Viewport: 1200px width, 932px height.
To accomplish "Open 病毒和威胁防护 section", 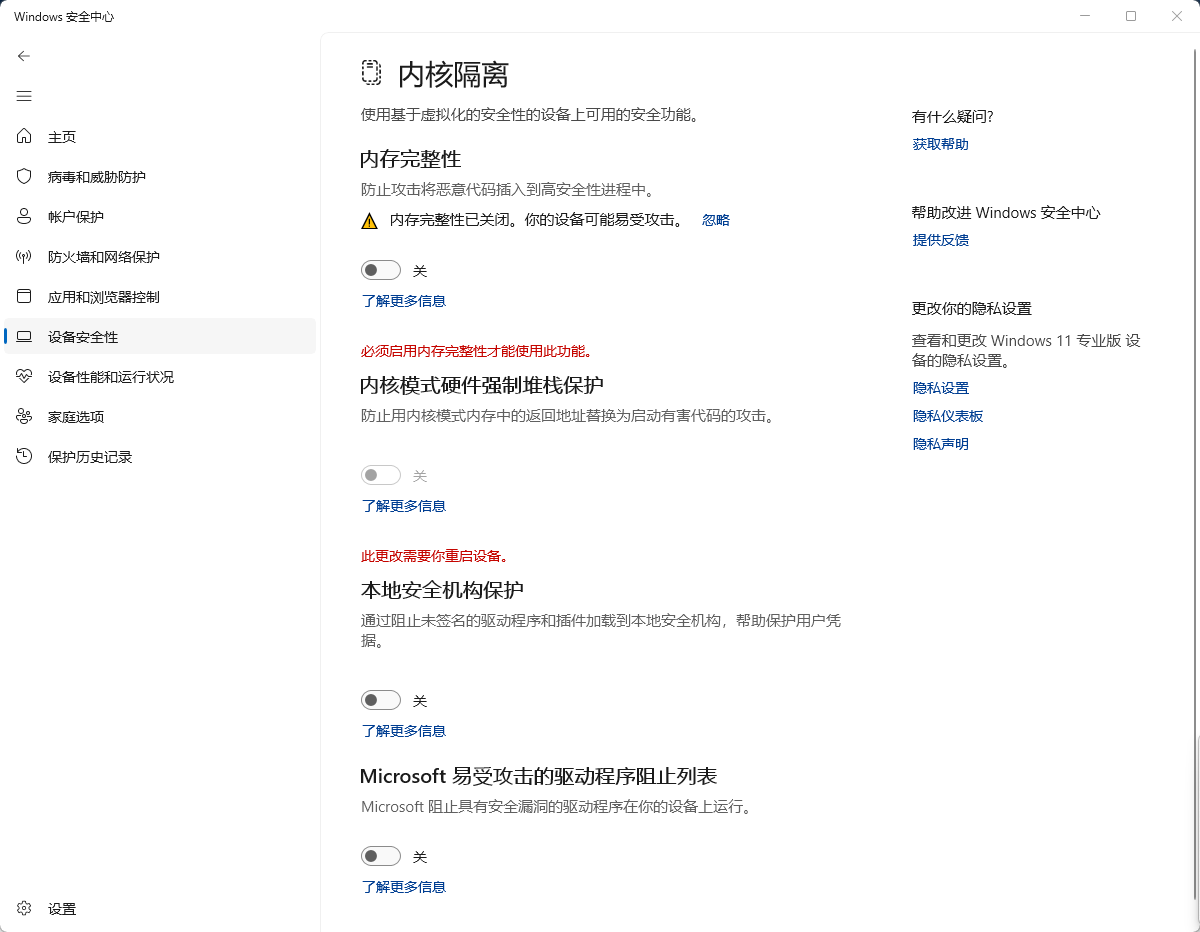I will (160, 177).
